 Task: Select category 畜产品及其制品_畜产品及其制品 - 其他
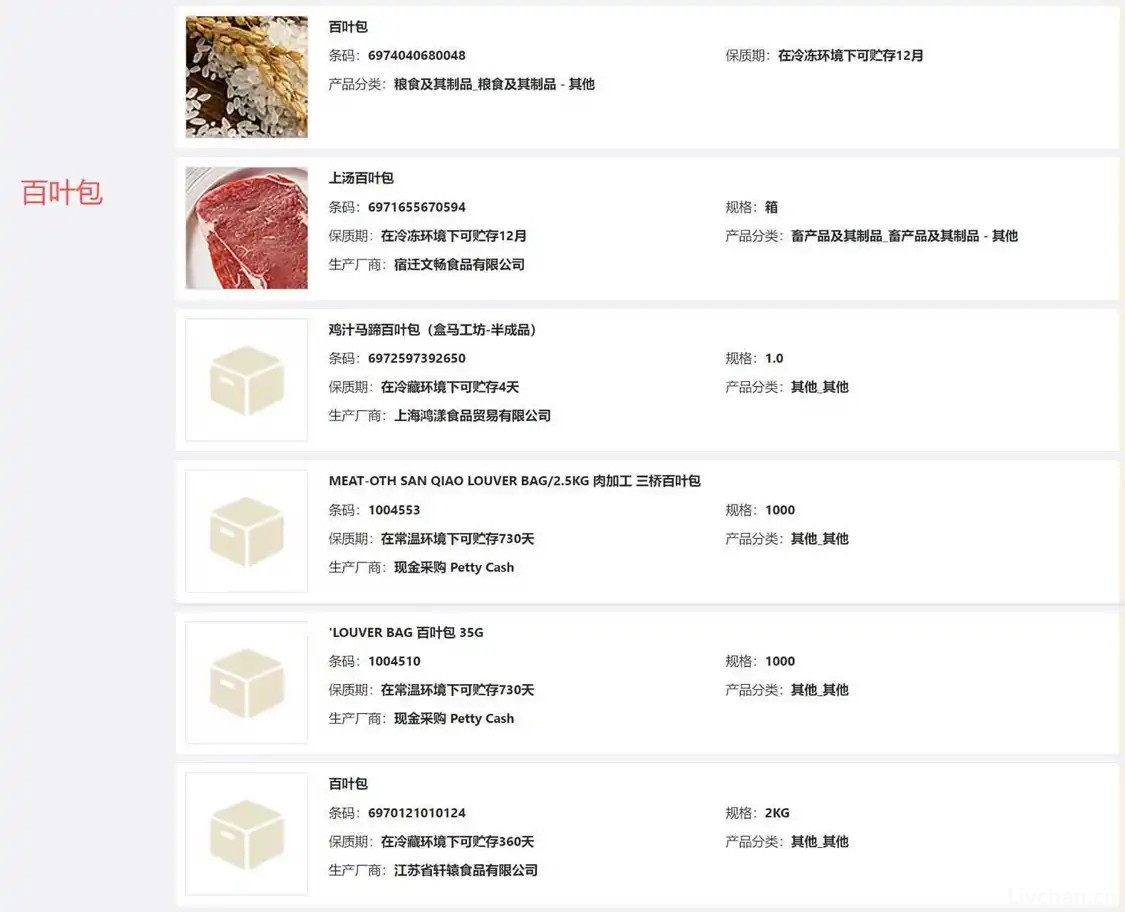tap(904, 236)
